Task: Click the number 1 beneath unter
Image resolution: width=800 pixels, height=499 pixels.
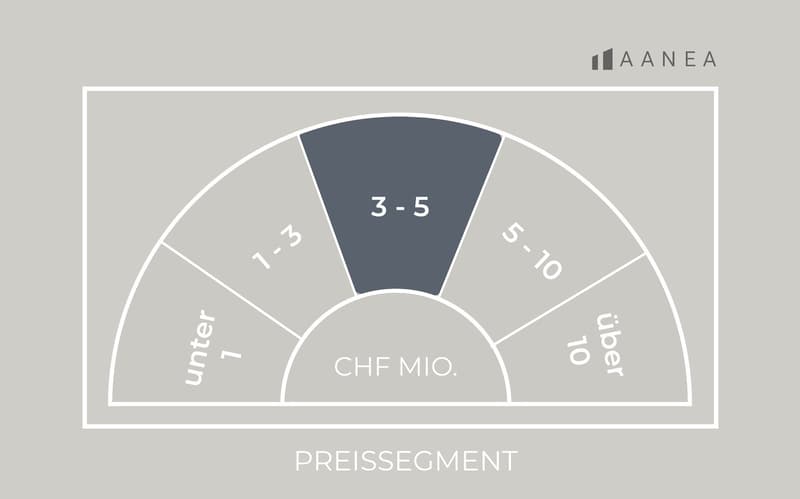Action: (x=231, y=354)
